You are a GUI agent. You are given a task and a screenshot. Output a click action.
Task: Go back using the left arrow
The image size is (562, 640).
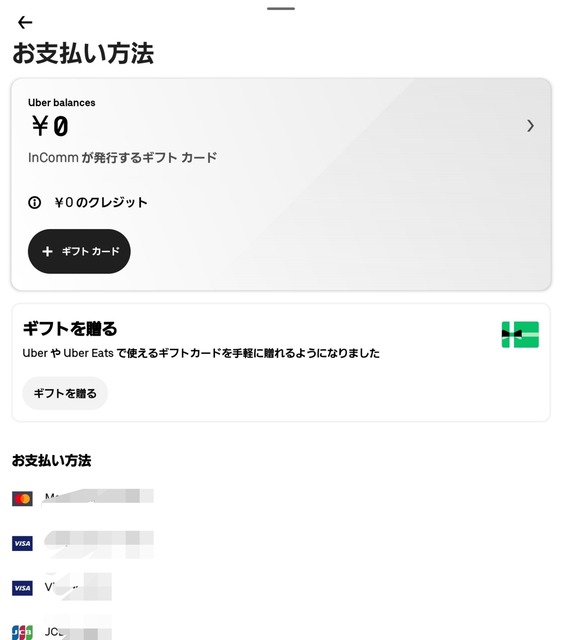point(25,22)
